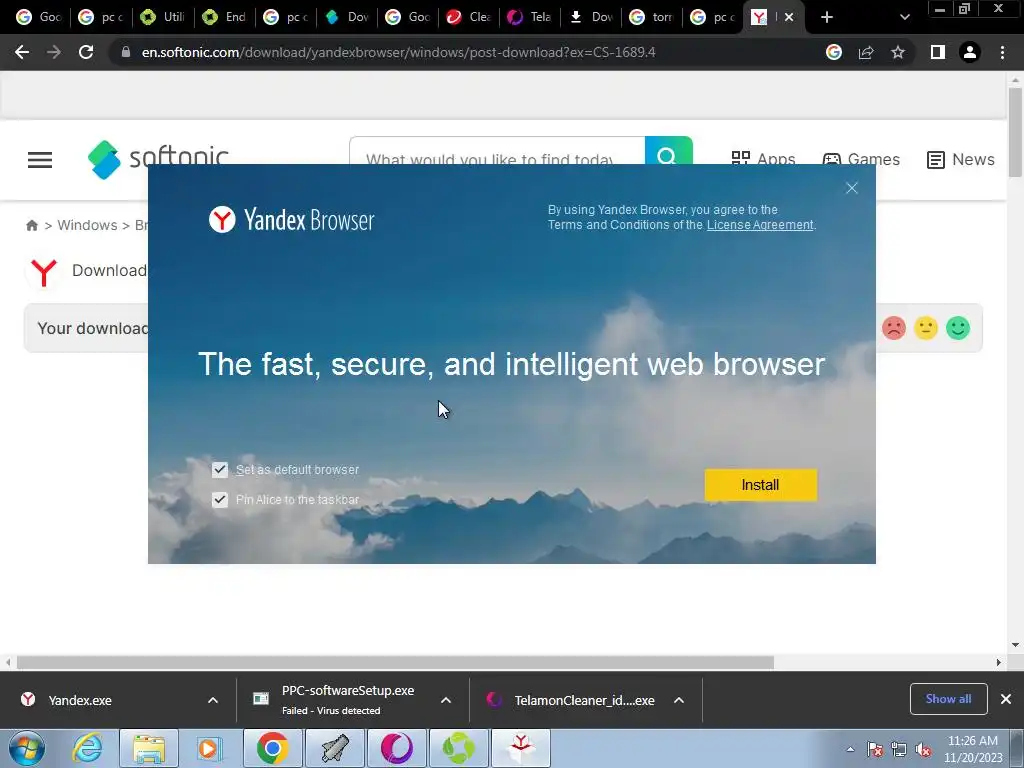
Task: Click the action center flag tray icon
Action: tap(875, 750)
